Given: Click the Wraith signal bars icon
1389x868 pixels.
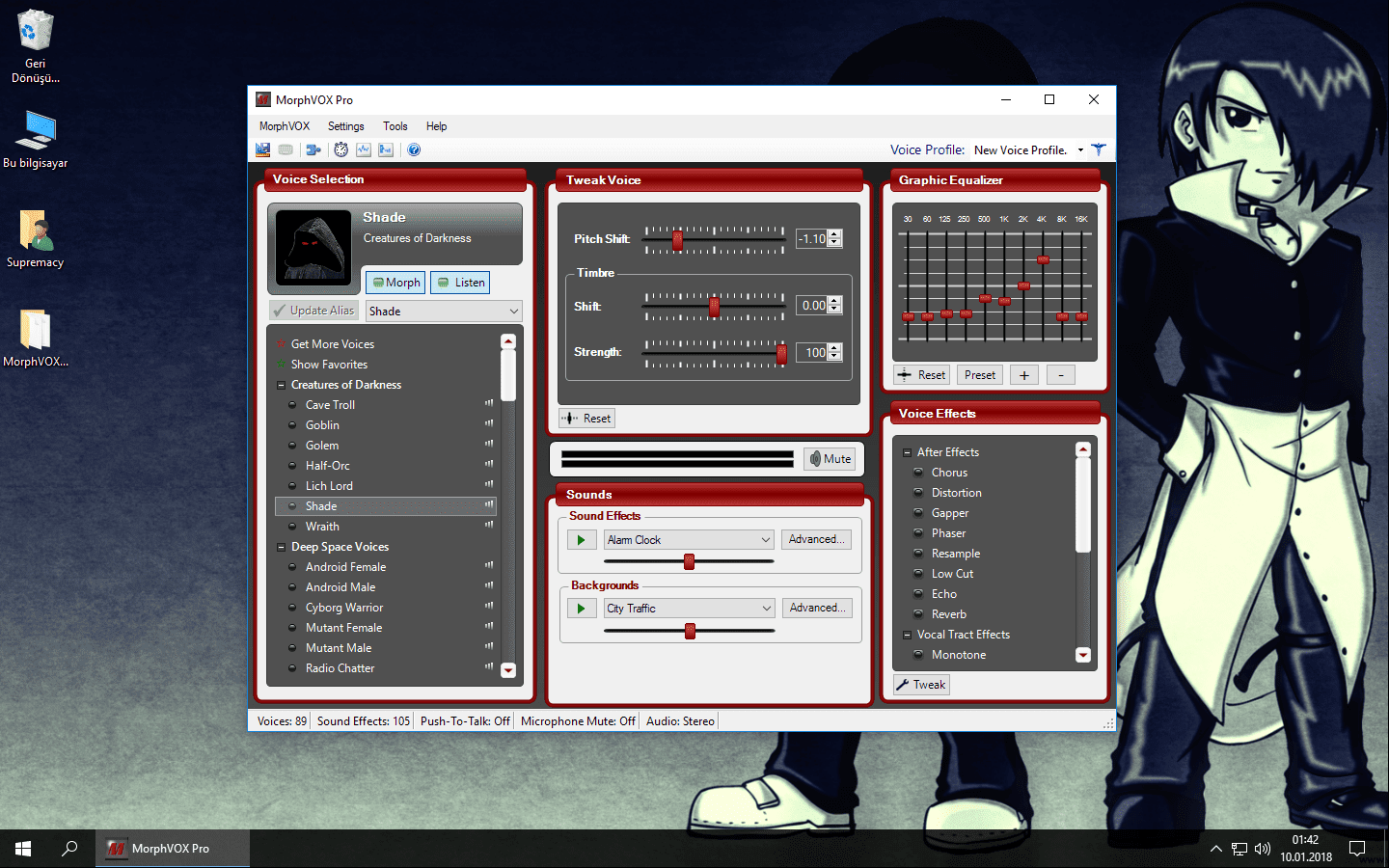Looking at the screenshot, I should tap(488, 526).
